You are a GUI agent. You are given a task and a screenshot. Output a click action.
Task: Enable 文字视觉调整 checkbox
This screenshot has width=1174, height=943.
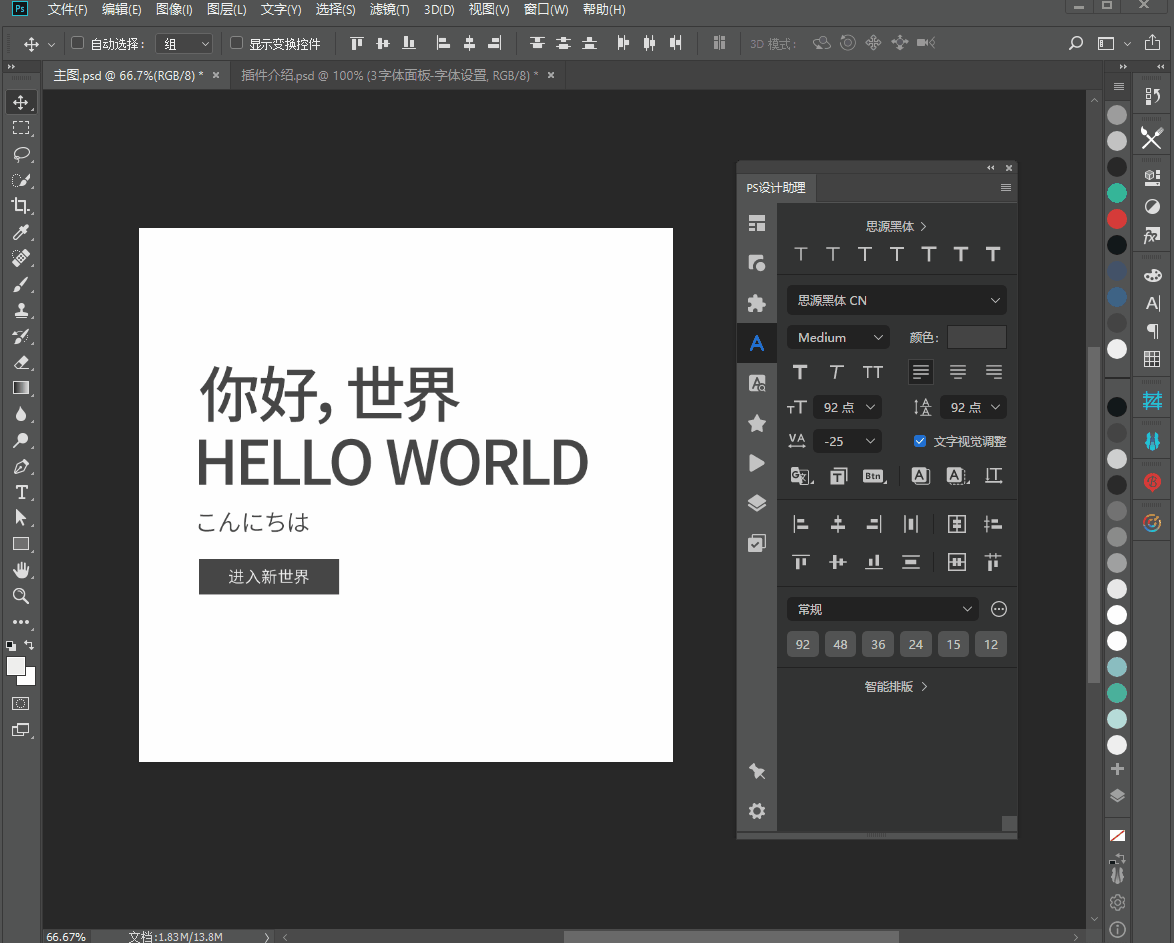point(919,441)
